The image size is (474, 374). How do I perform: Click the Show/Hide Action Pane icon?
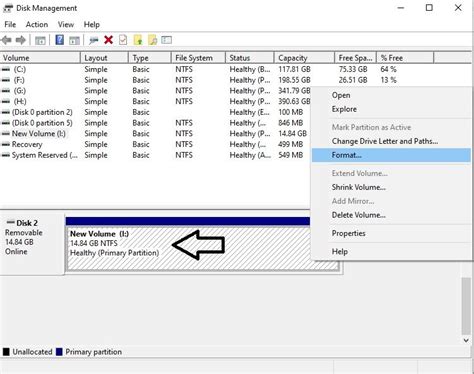click(x=74, y=40)
